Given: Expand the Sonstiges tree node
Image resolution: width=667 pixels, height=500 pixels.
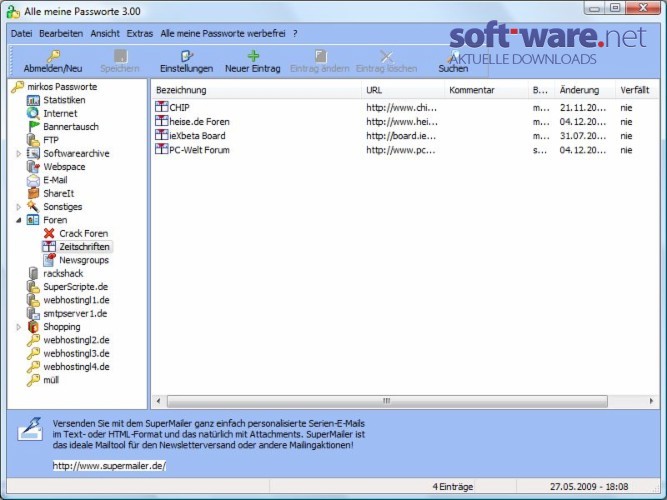Looking at the screenshot, I should click(19, 207).
